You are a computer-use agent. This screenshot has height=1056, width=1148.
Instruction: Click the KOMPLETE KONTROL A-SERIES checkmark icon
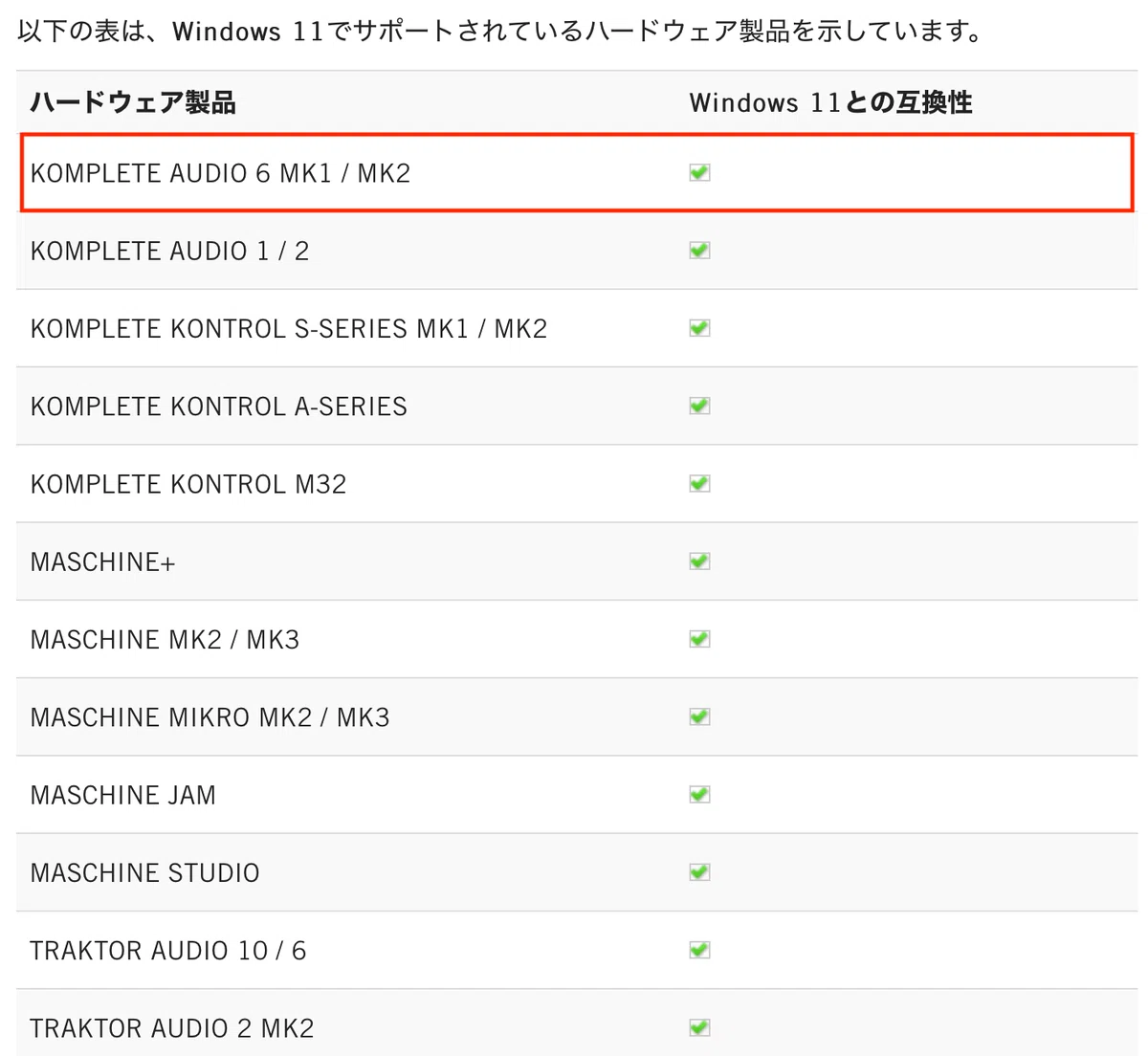(x=699, y=406)
